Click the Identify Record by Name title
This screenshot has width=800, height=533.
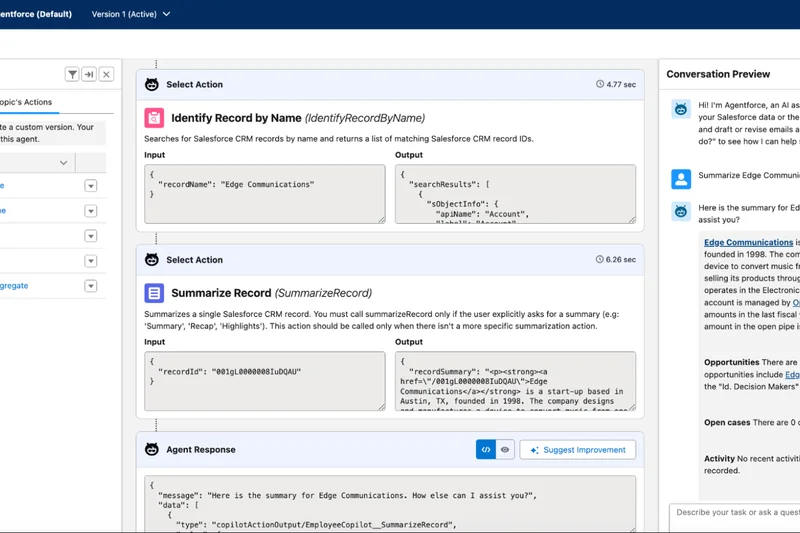(236, 118)
